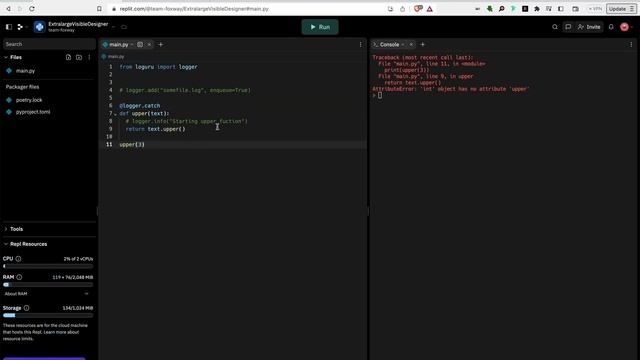The height and width of the screenshot is (360, 640).
Task: Focus the file Search field
Action: tap(49, 44)
